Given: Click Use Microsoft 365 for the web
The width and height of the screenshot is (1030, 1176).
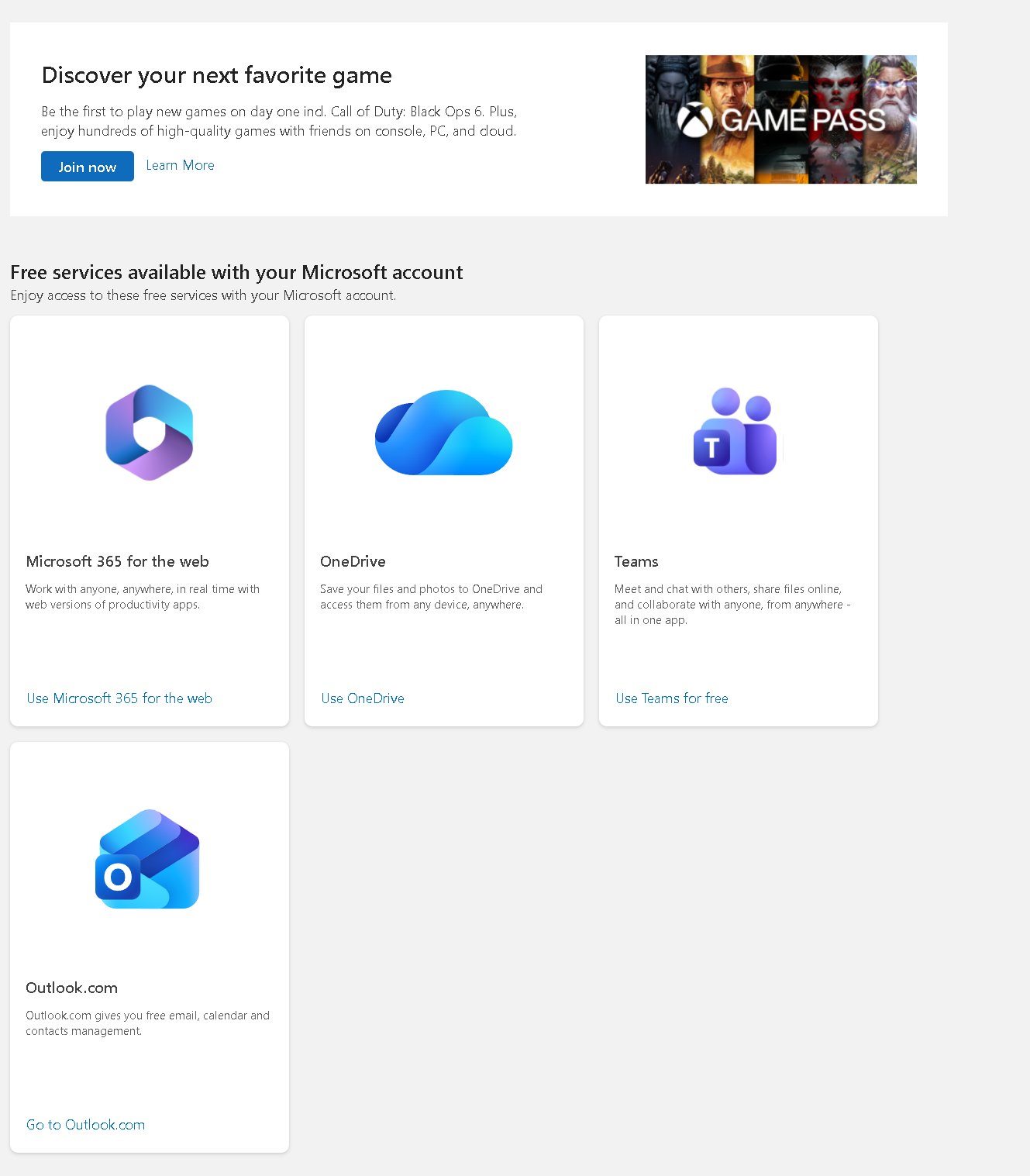Looking at the screenshot, I should [119, 698].
